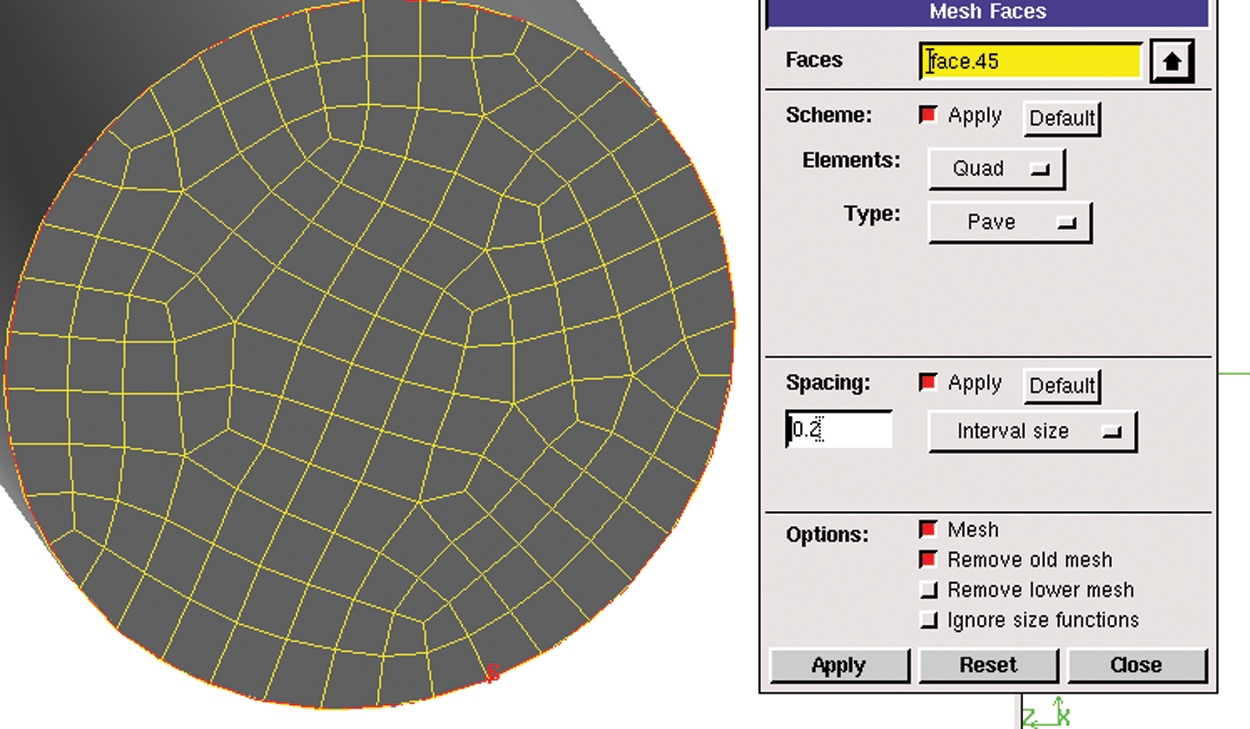
Task: Click Apply button at panel bottom
Action: (x=839, y=666)
